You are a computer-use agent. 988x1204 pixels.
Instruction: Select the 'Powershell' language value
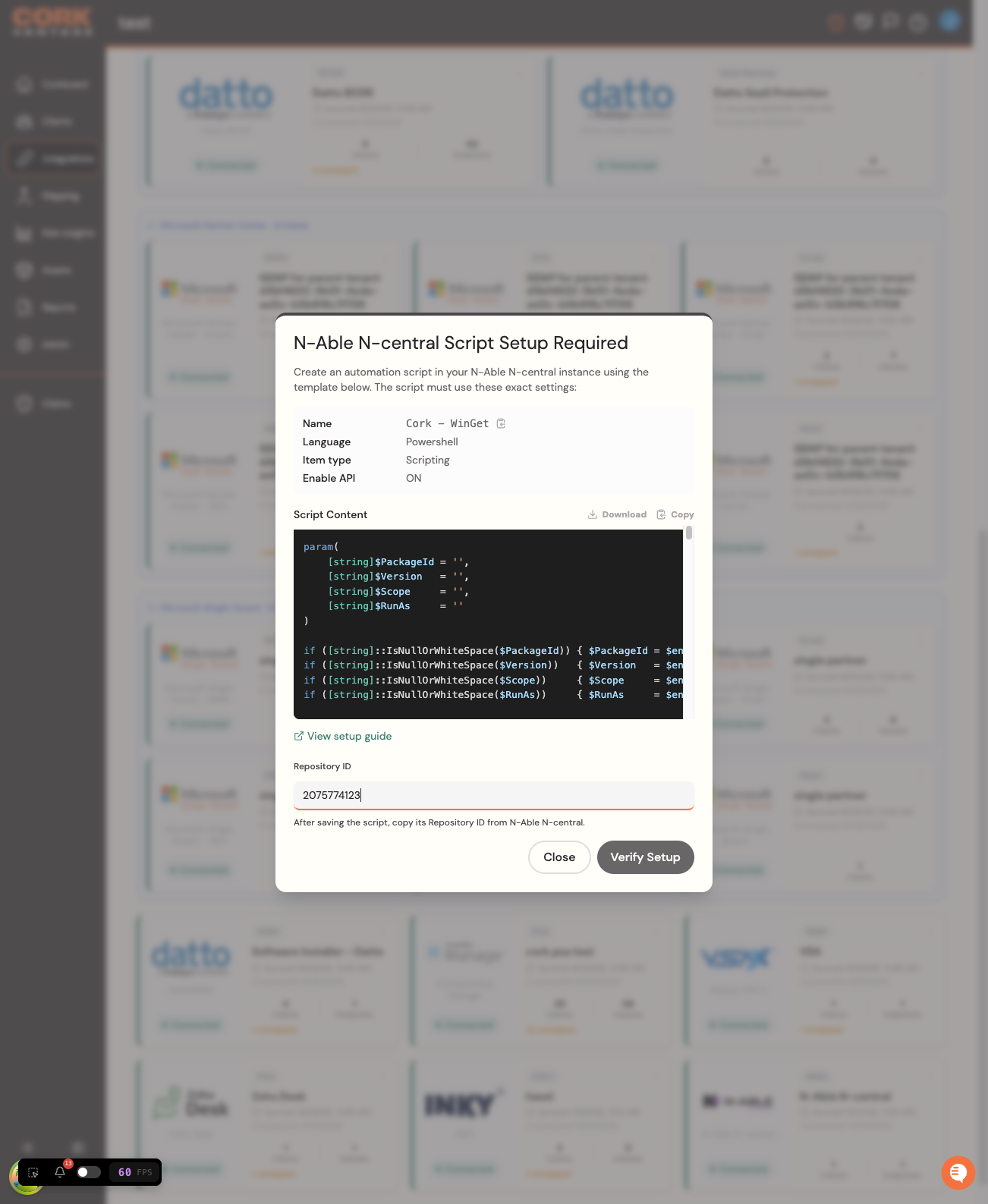click(x=432, y=442)
